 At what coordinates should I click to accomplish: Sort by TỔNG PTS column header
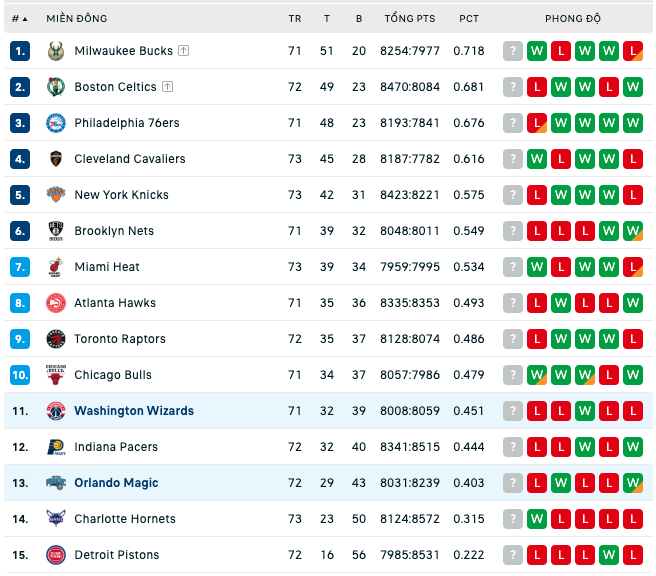click(410, 18)
